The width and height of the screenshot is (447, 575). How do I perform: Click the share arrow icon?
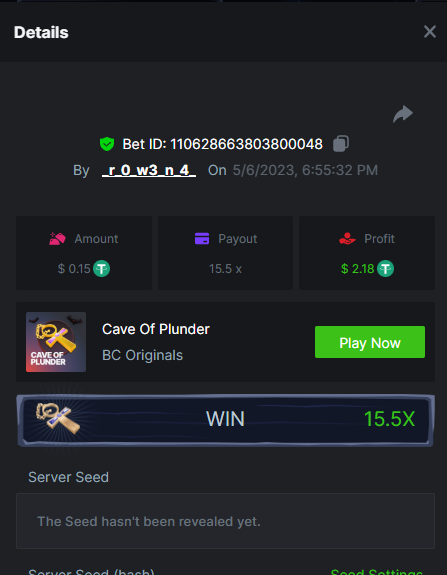[x=403, y=114]
